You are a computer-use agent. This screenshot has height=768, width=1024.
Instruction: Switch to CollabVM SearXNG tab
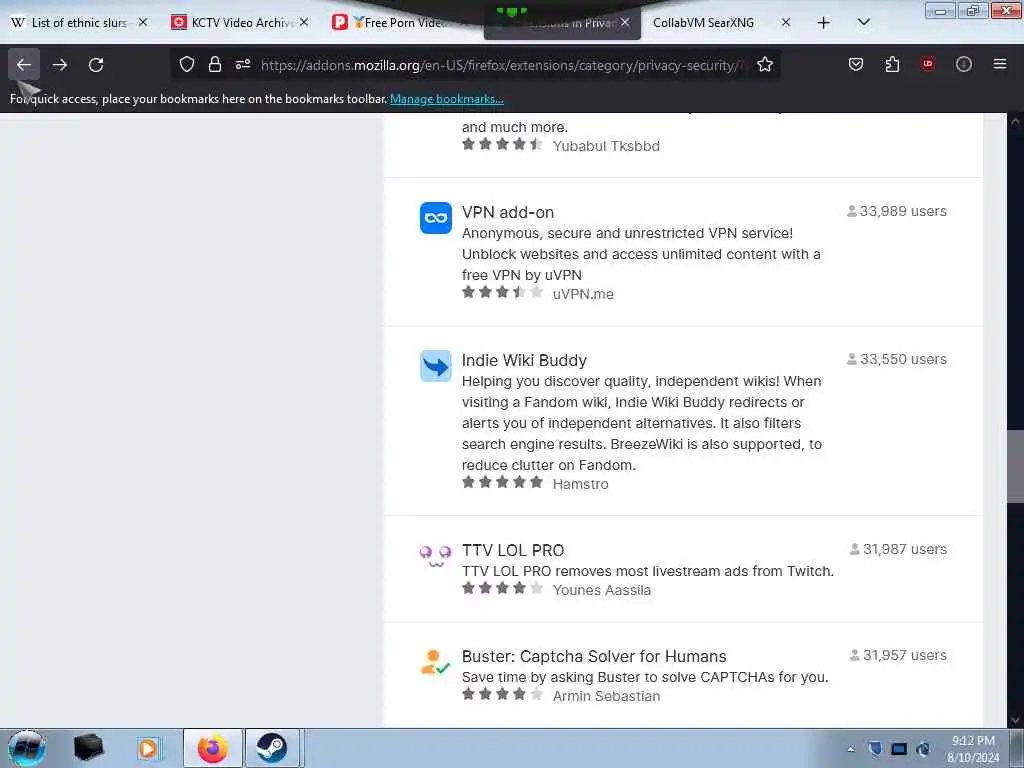[703, 23]
